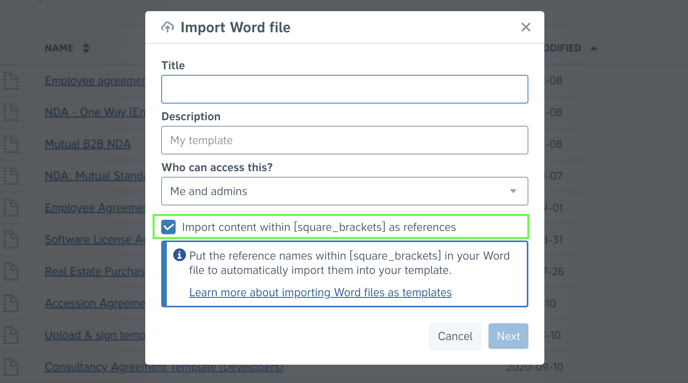Click the info icon in the hint box
Screen dimensions: 688x383
coord(179,255)
